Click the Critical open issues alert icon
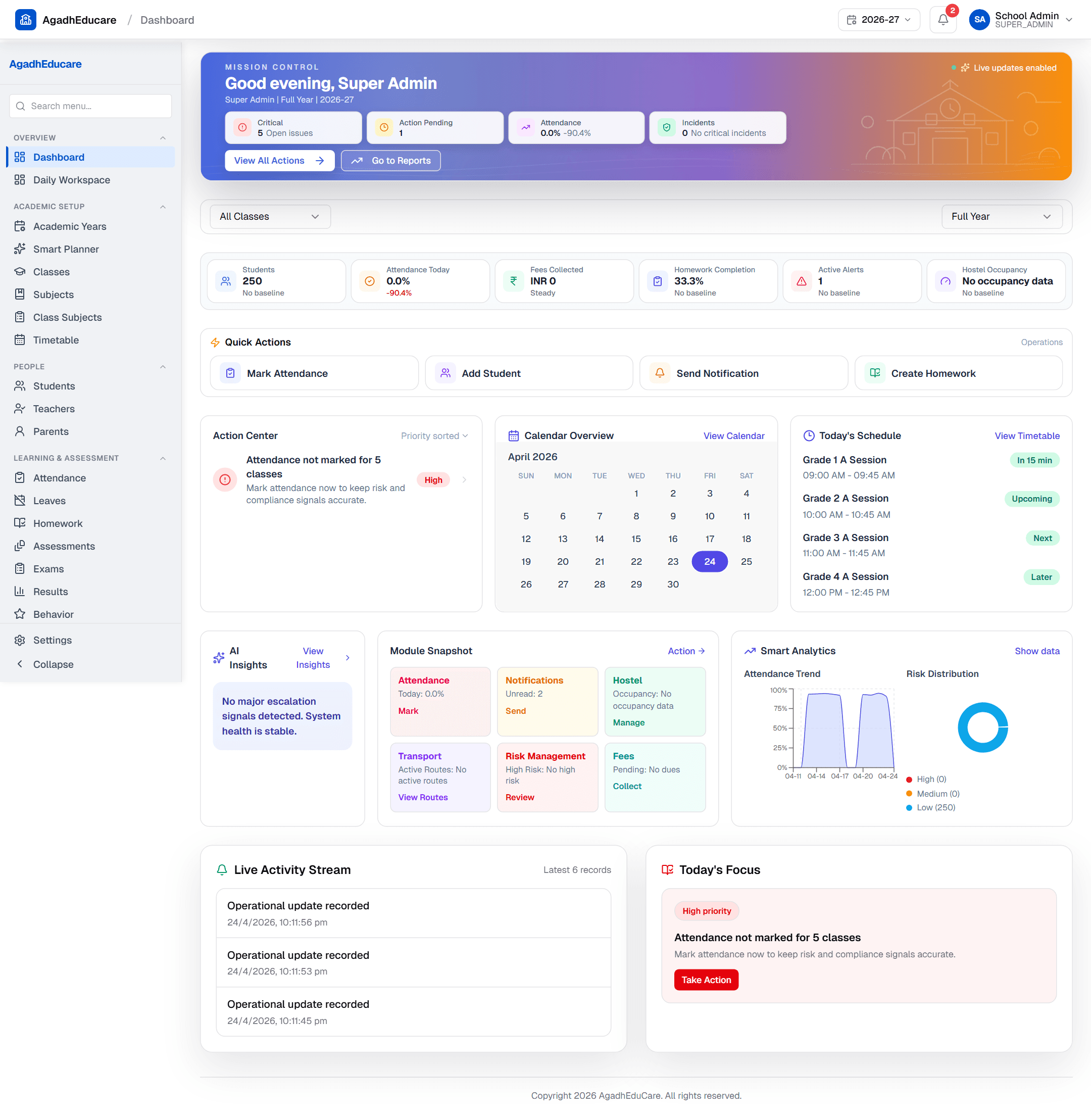 coord(242,127)
